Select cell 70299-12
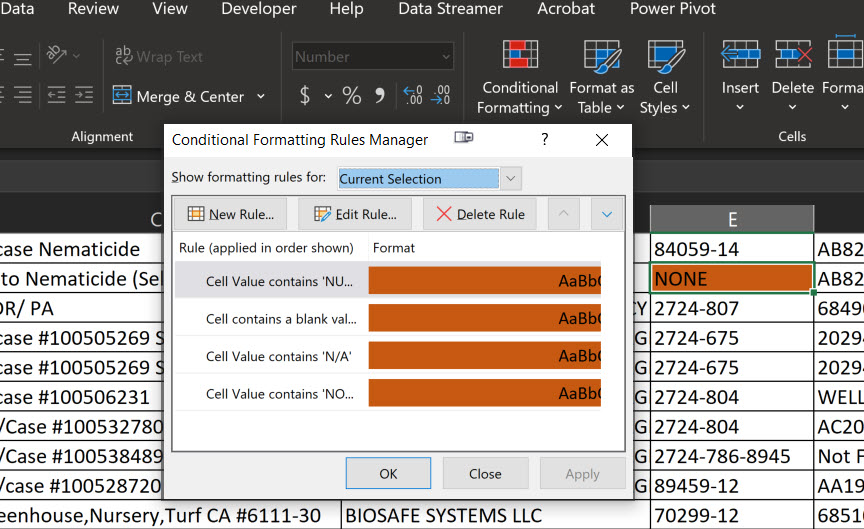 [732, 515]
